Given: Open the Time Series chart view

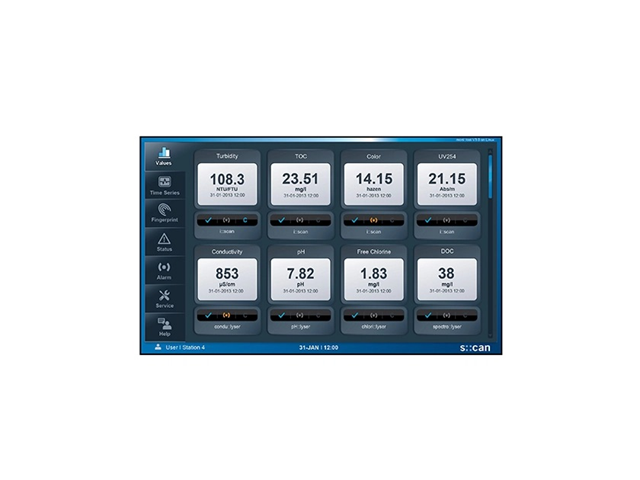Looking at the screenshot, I should (163, 185).
